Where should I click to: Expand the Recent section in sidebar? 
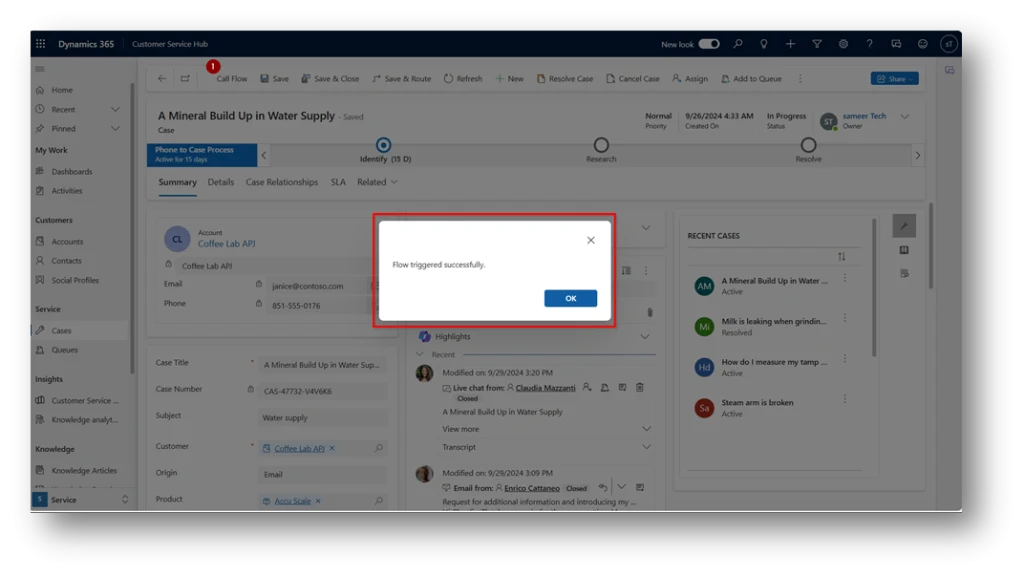tap(115, 109)
